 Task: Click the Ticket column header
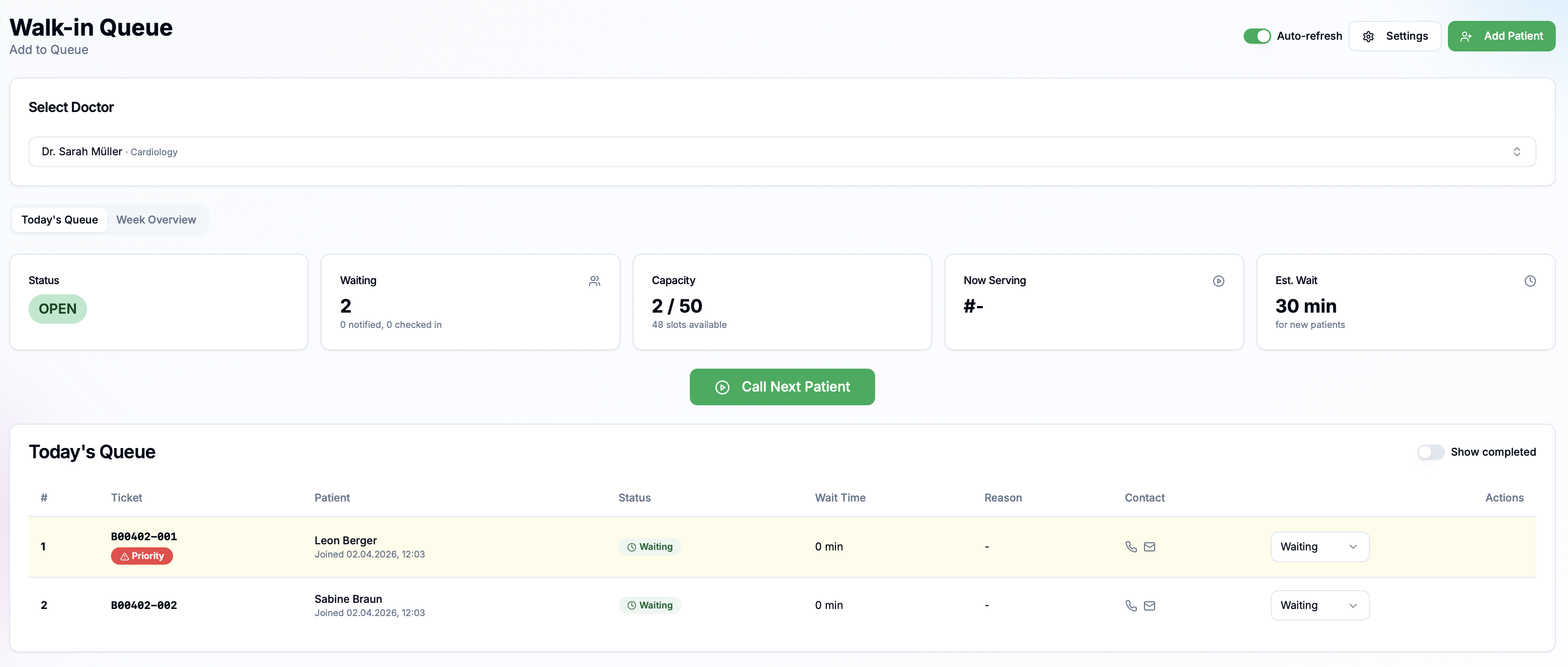[126, 497]
